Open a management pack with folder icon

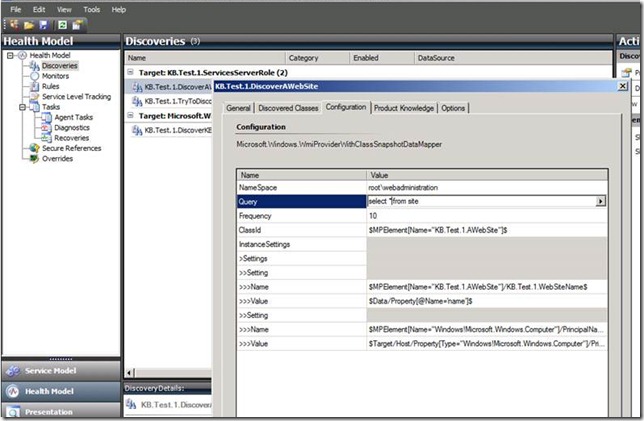pyautogui.click(x=29, y=25)
